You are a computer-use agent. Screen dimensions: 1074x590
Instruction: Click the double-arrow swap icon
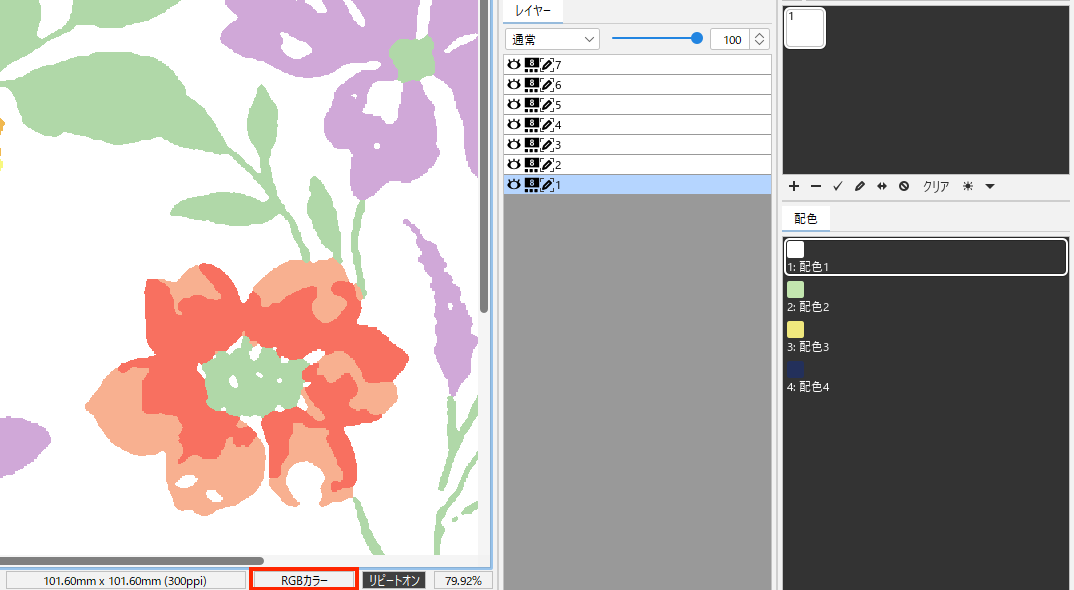pyautogui.click(x=882, y=186)
